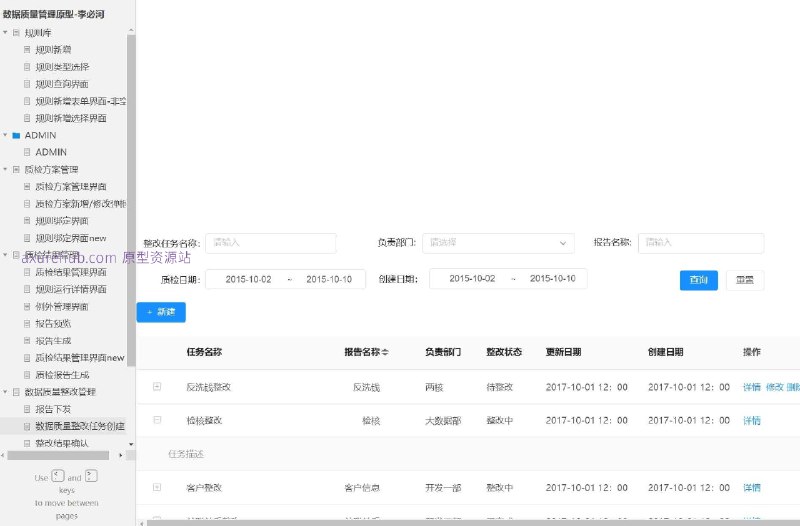The image size is (800, 526).
Task: Click the 重置 button
Action: click(745, 280)
